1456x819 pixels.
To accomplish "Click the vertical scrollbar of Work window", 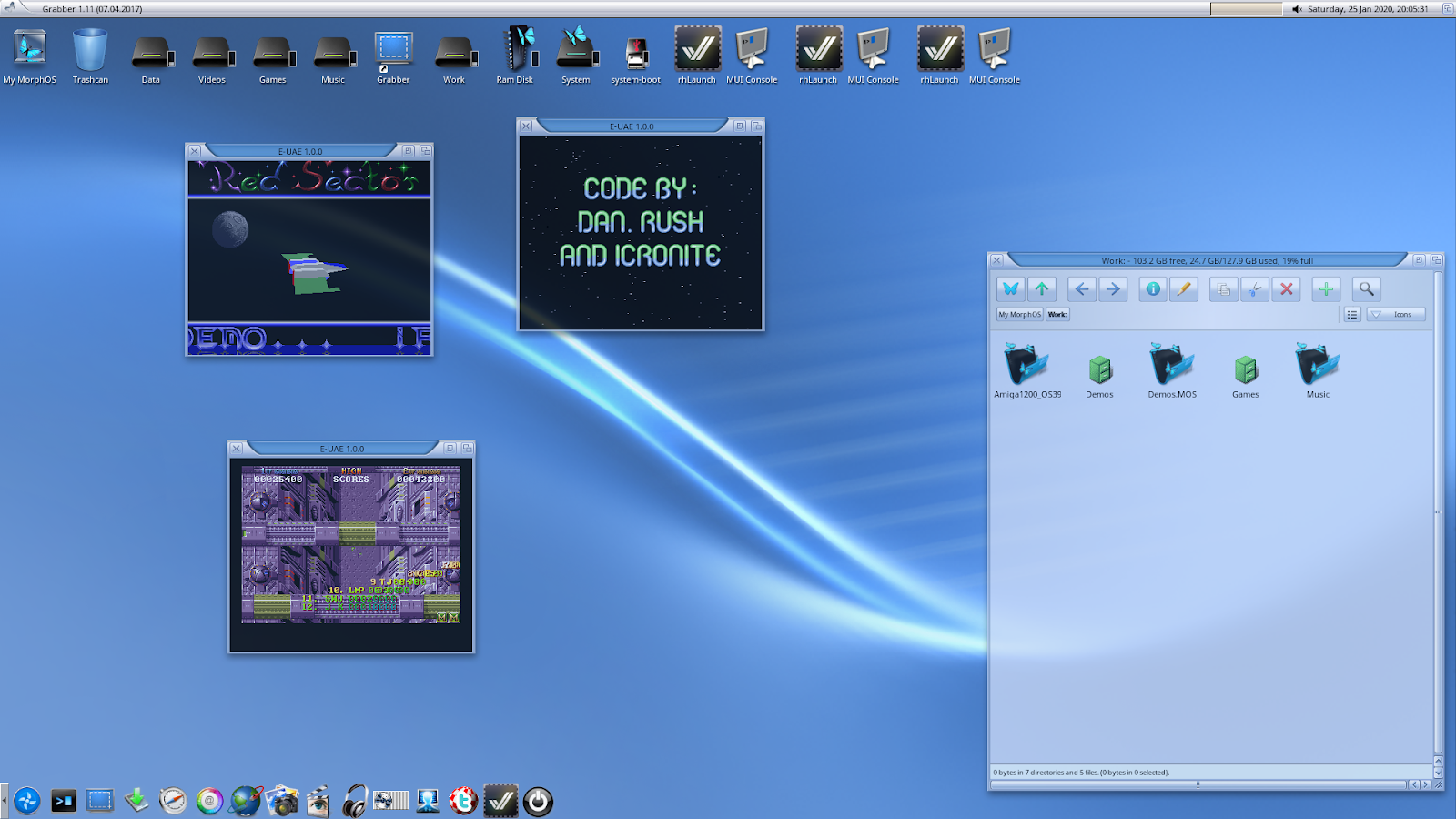I will (1438, 514).
